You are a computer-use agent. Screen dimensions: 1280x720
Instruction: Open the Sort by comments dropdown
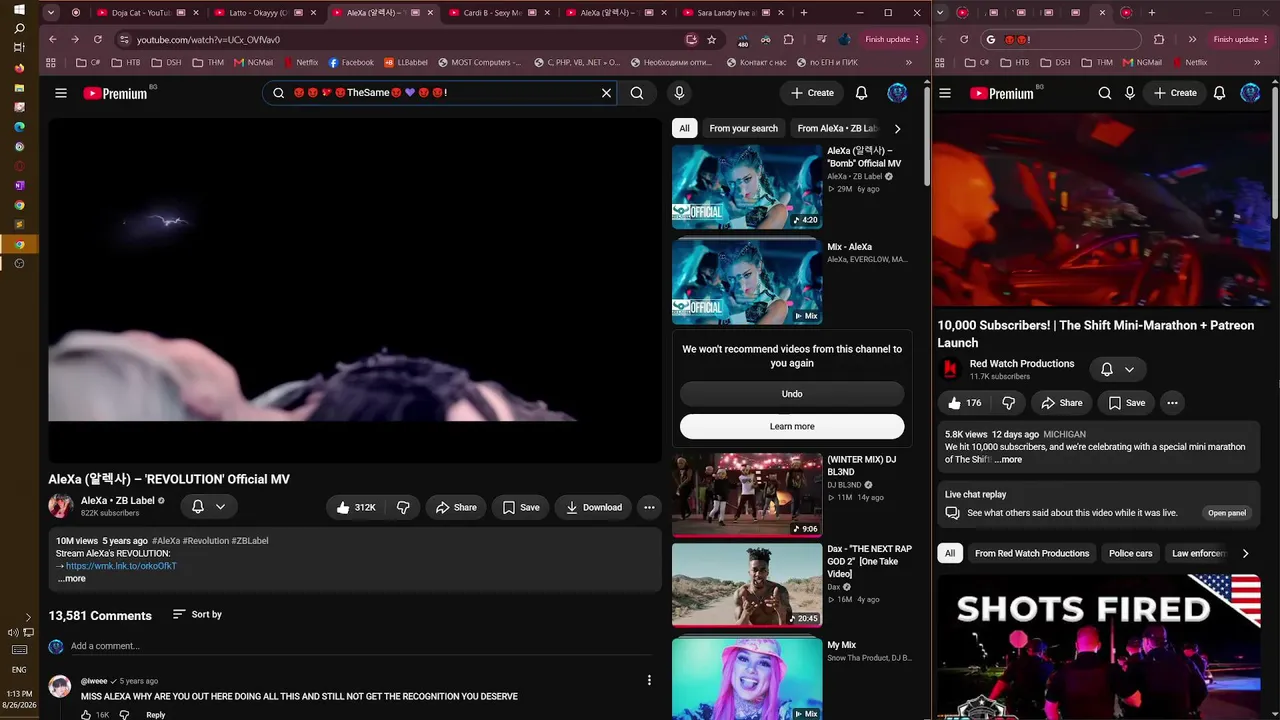(x=197, y=614)
